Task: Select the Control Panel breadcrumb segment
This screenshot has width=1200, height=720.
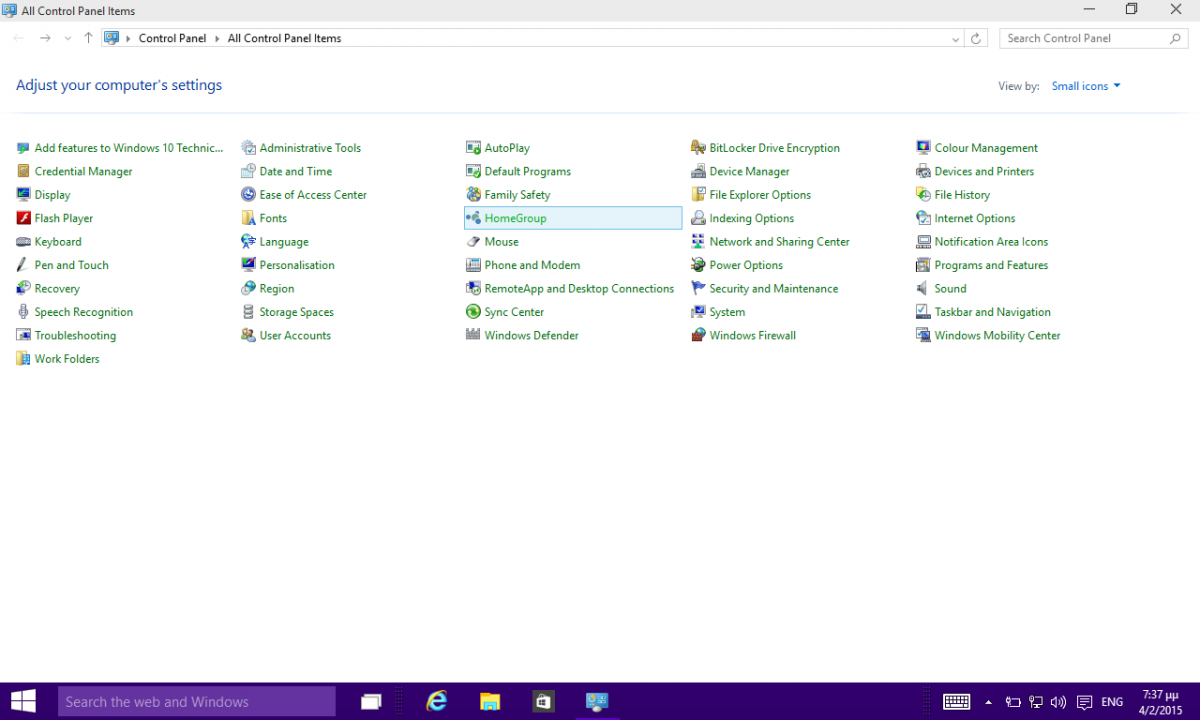Action: click(x=172, y=38)
